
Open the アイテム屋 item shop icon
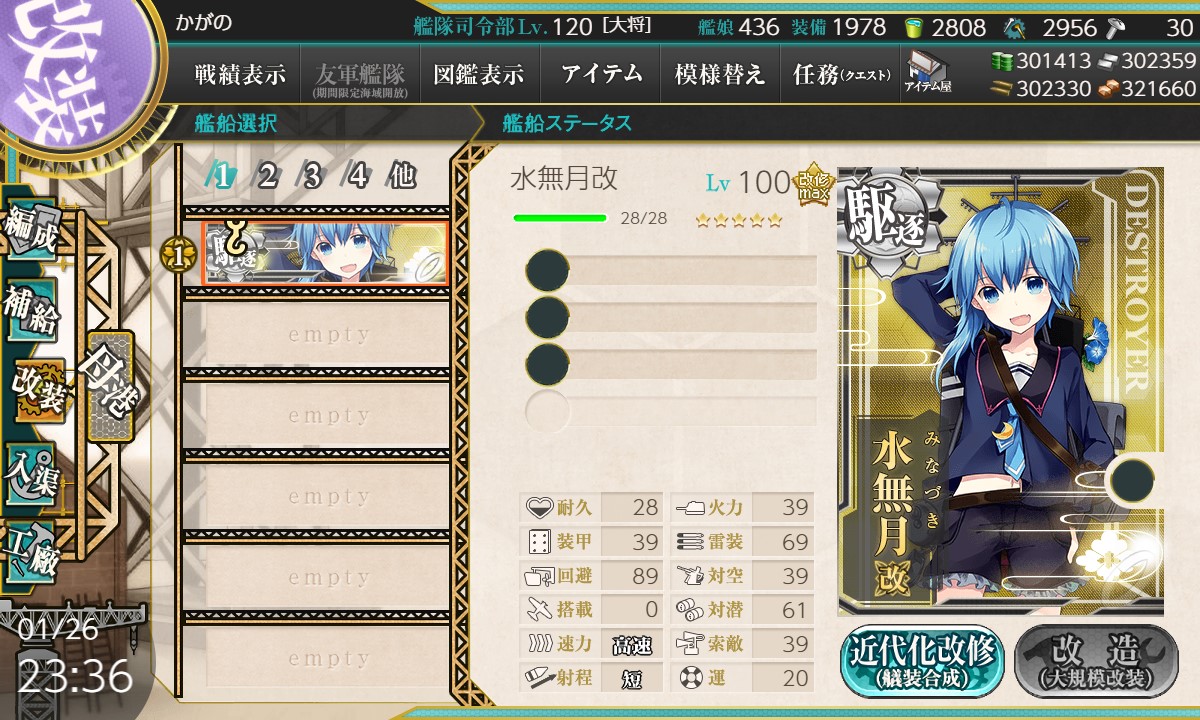point(928,73)
